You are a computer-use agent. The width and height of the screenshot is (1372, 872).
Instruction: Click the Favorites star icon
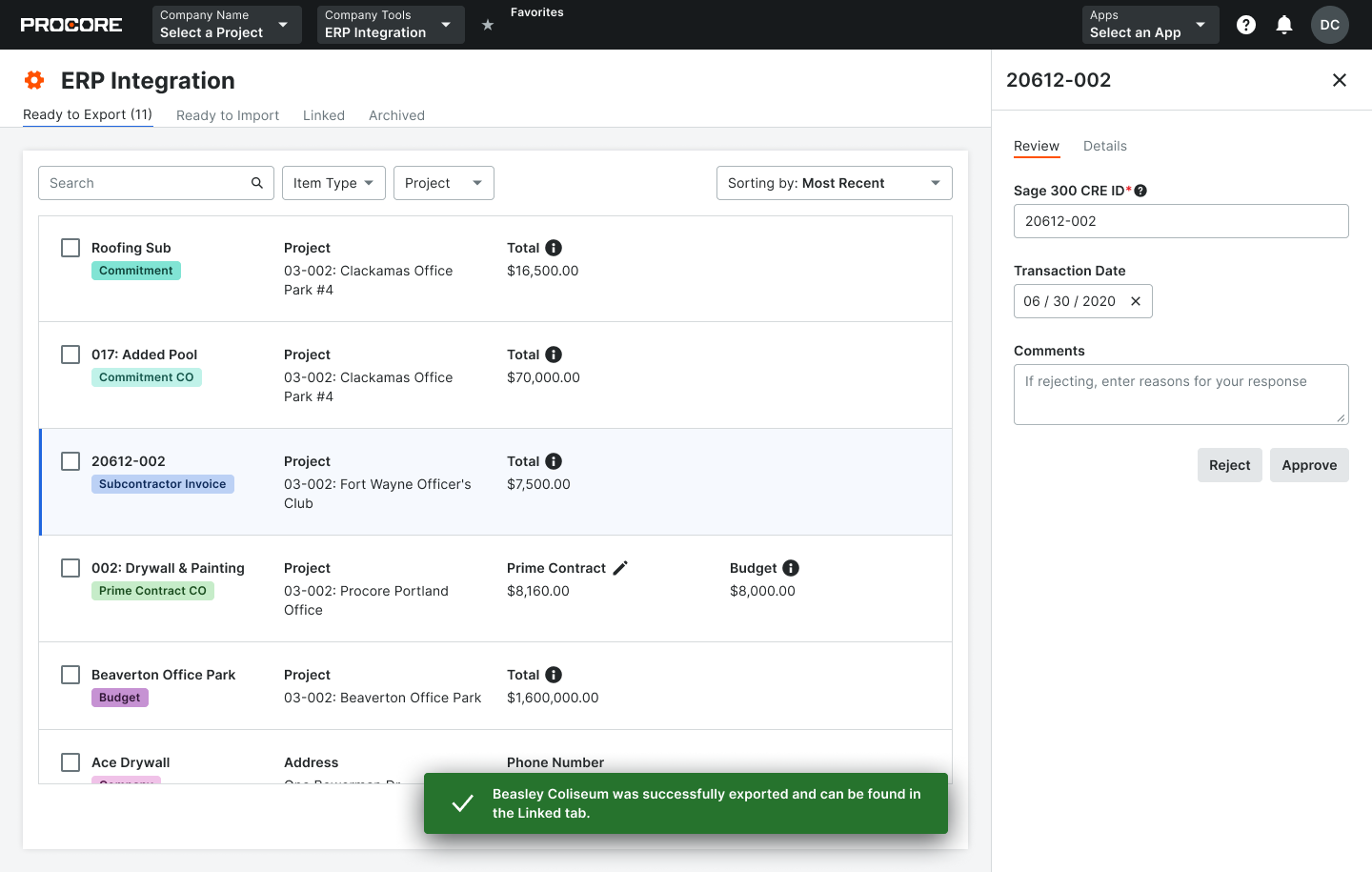pyautogui.click(x=488, y=25)
